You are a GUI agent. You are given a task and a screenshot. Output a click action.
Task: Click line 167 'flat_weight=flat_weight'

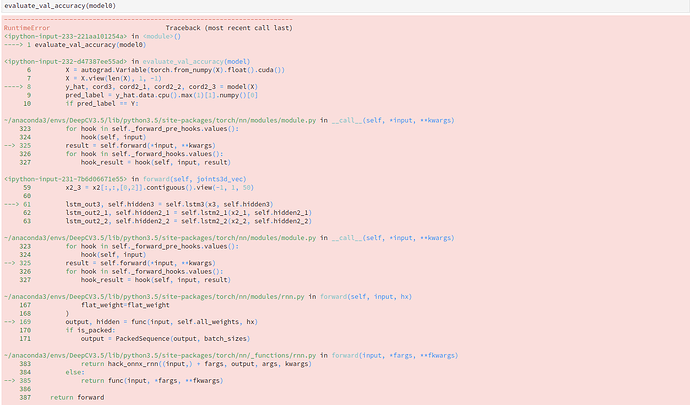click(x=94, y=305)
